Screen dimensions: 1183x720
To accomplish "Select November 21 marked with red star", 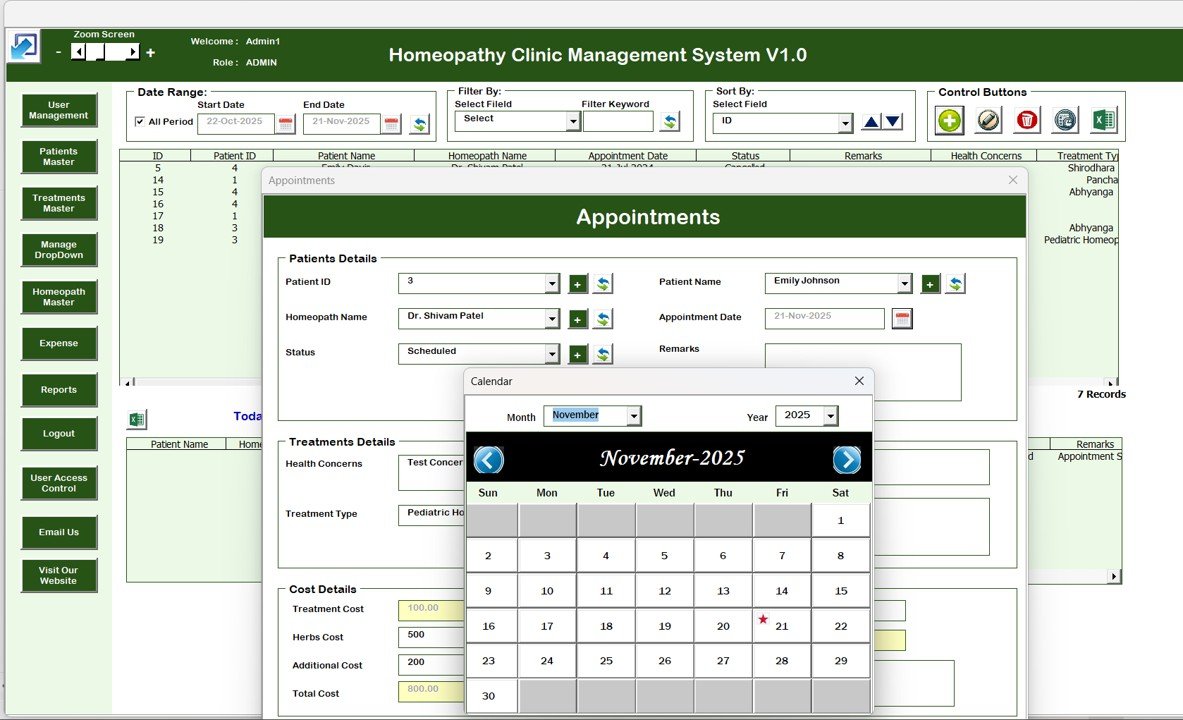I will [x=781, y=626].
